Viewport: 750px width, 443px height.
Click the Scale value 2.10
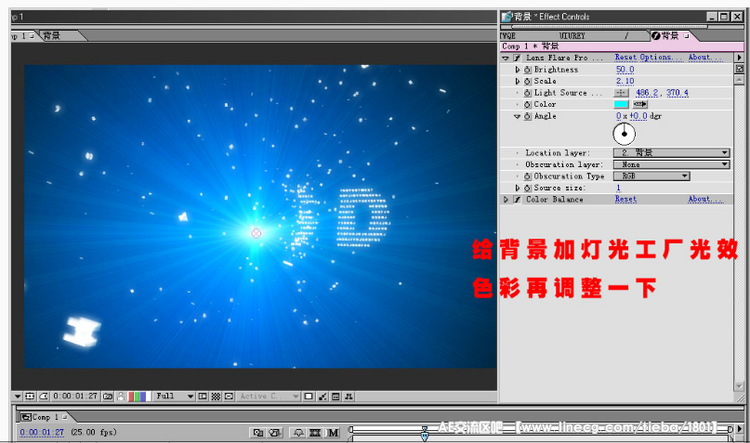[625, 81]
